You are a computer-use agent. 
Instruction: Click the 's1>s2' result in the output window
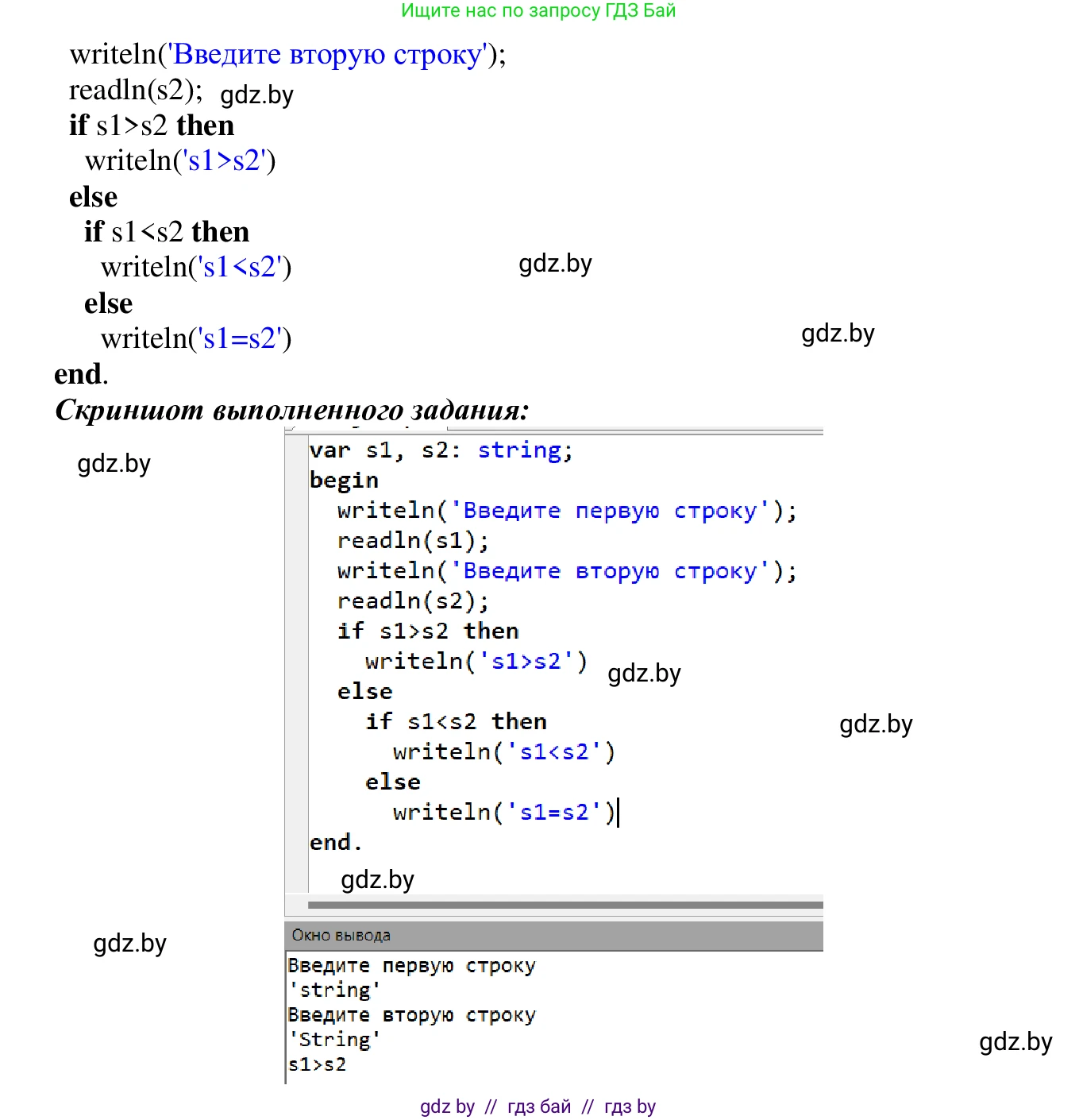click(x=318, y=1064)
